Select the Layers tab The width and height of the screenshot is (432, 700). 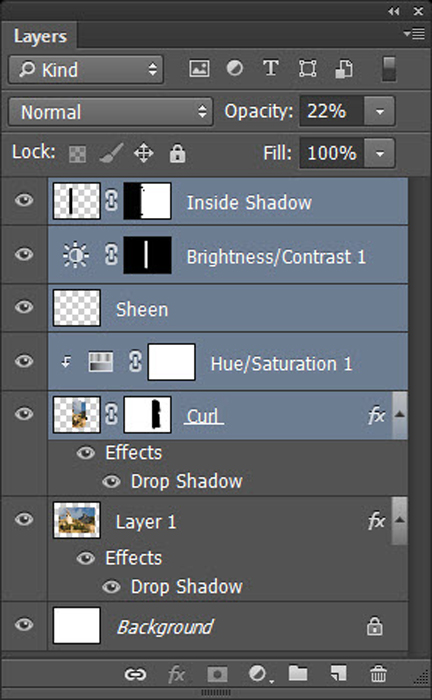coord(40,37)
